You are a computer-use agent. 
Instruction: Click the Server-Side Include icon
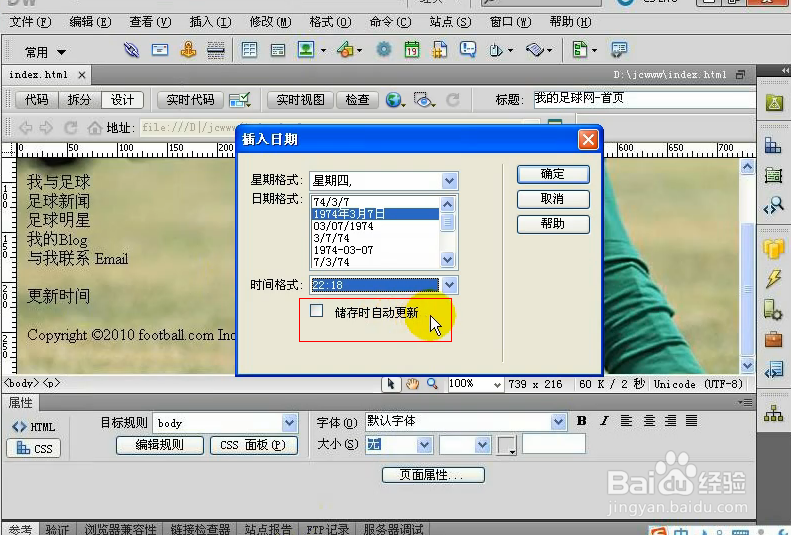(x=439, y=50)
